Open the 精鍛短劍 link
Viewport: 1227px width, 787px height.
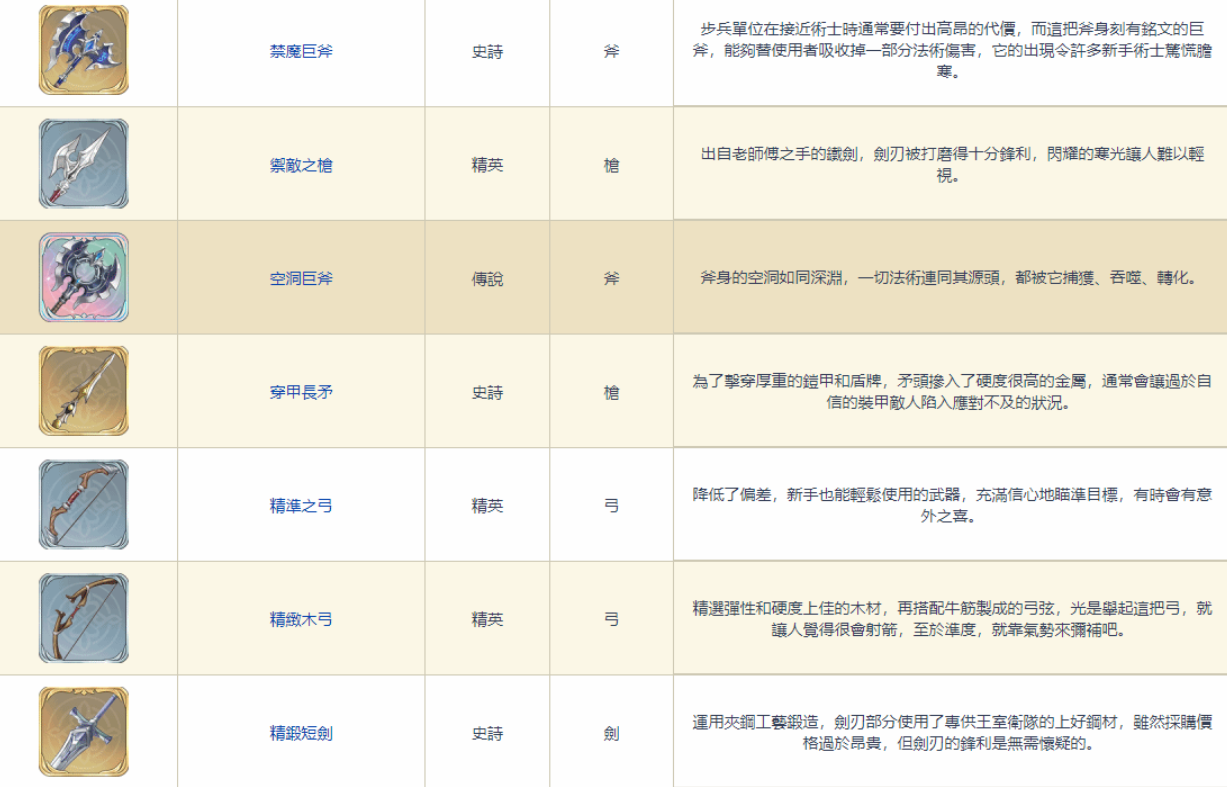tap(301, 733)
